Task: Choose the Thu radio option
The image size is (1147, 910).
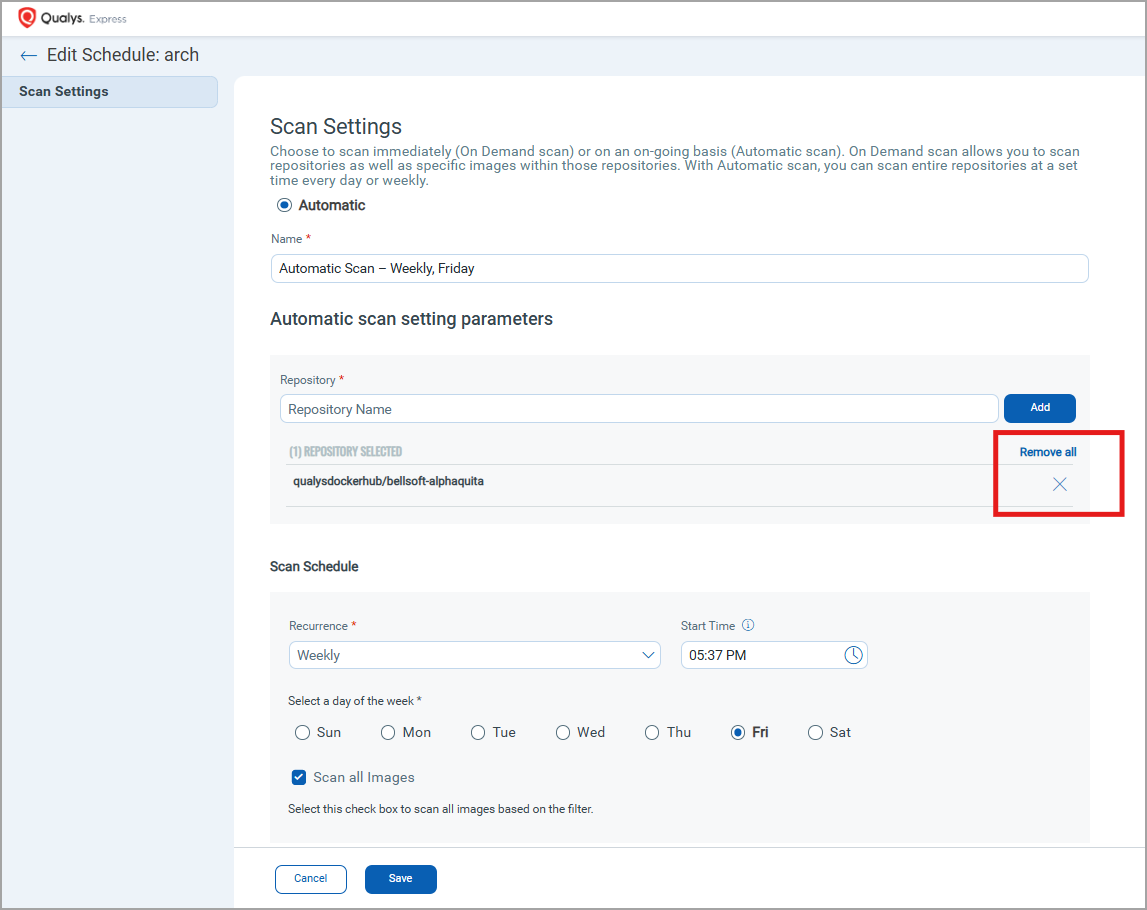Action: pos(652,732)
